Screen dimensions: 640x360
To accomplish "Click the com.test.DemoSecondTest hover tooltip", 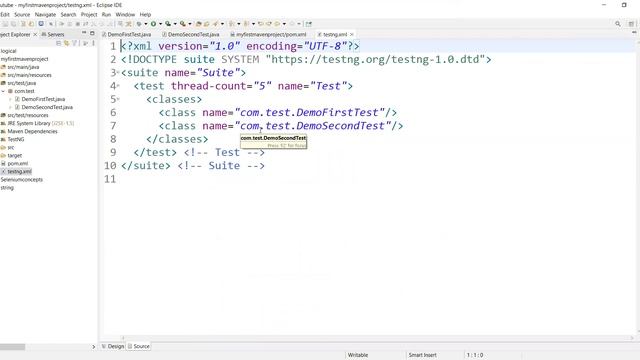I will pyautogui.click(x=273, y=141).
